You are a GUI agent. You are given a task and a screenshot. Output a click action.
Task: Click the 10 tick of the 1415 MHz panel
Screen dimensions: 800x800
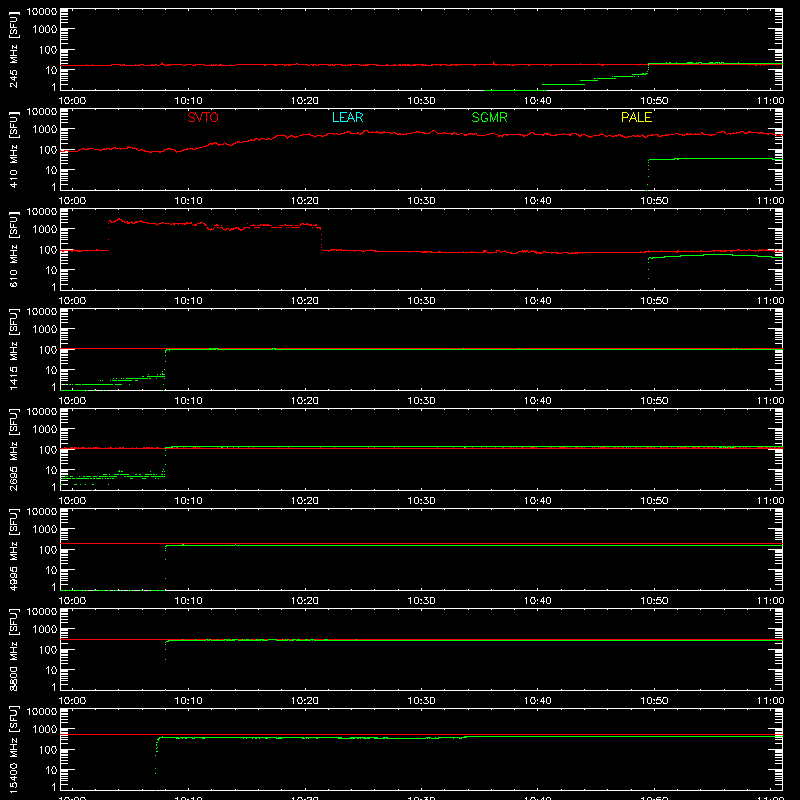coord(51,370)
